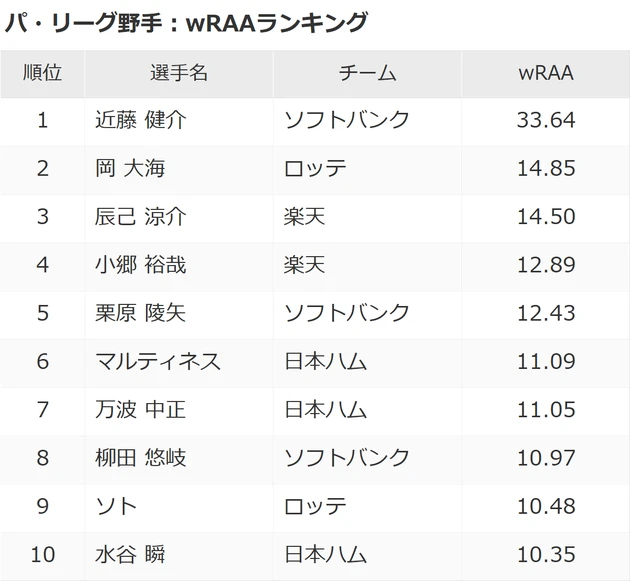Click the wRAA value 14.85

546,168
